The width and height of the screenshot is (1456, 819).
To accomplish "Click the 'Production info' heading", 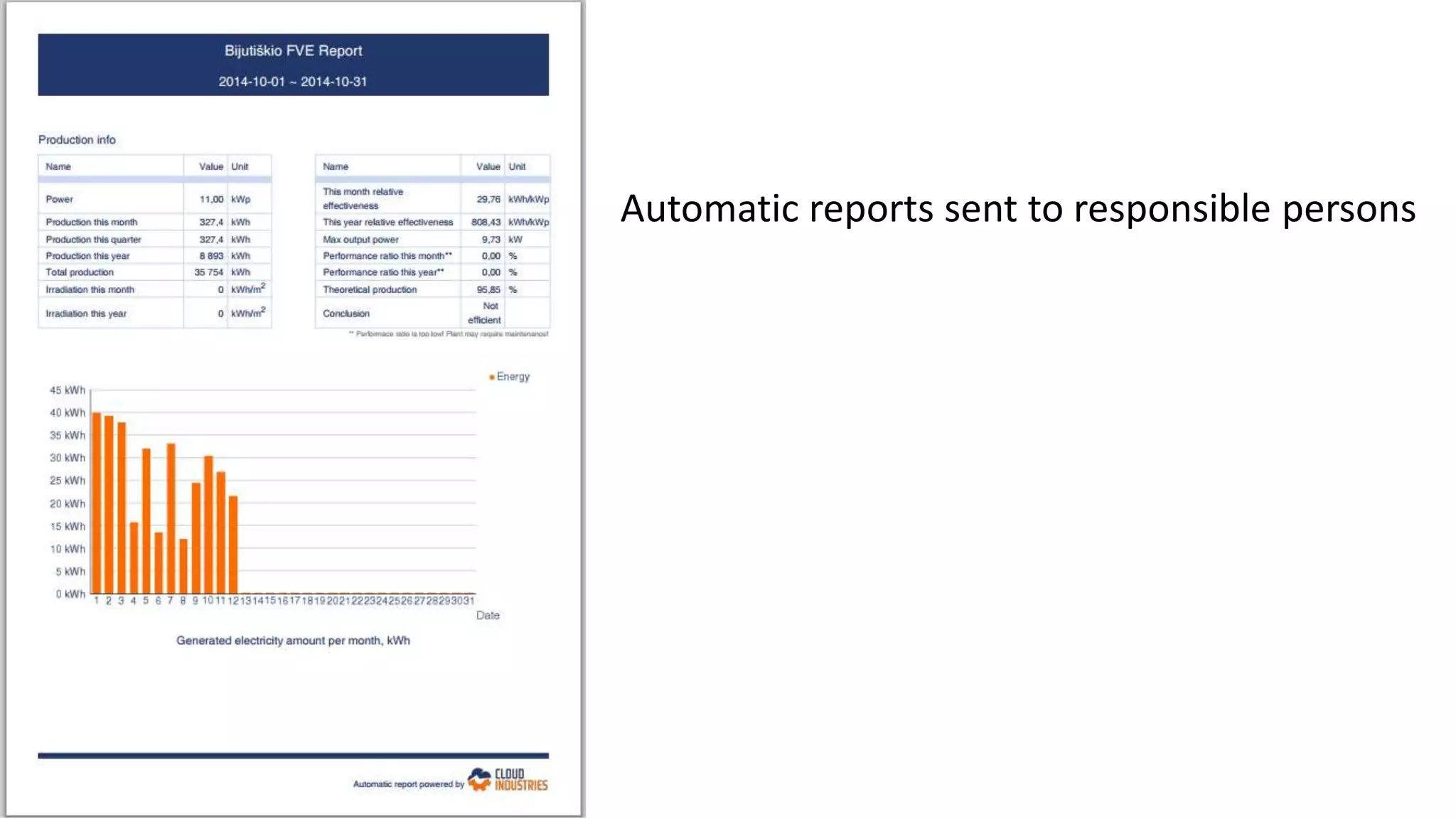I will [77, 140].
